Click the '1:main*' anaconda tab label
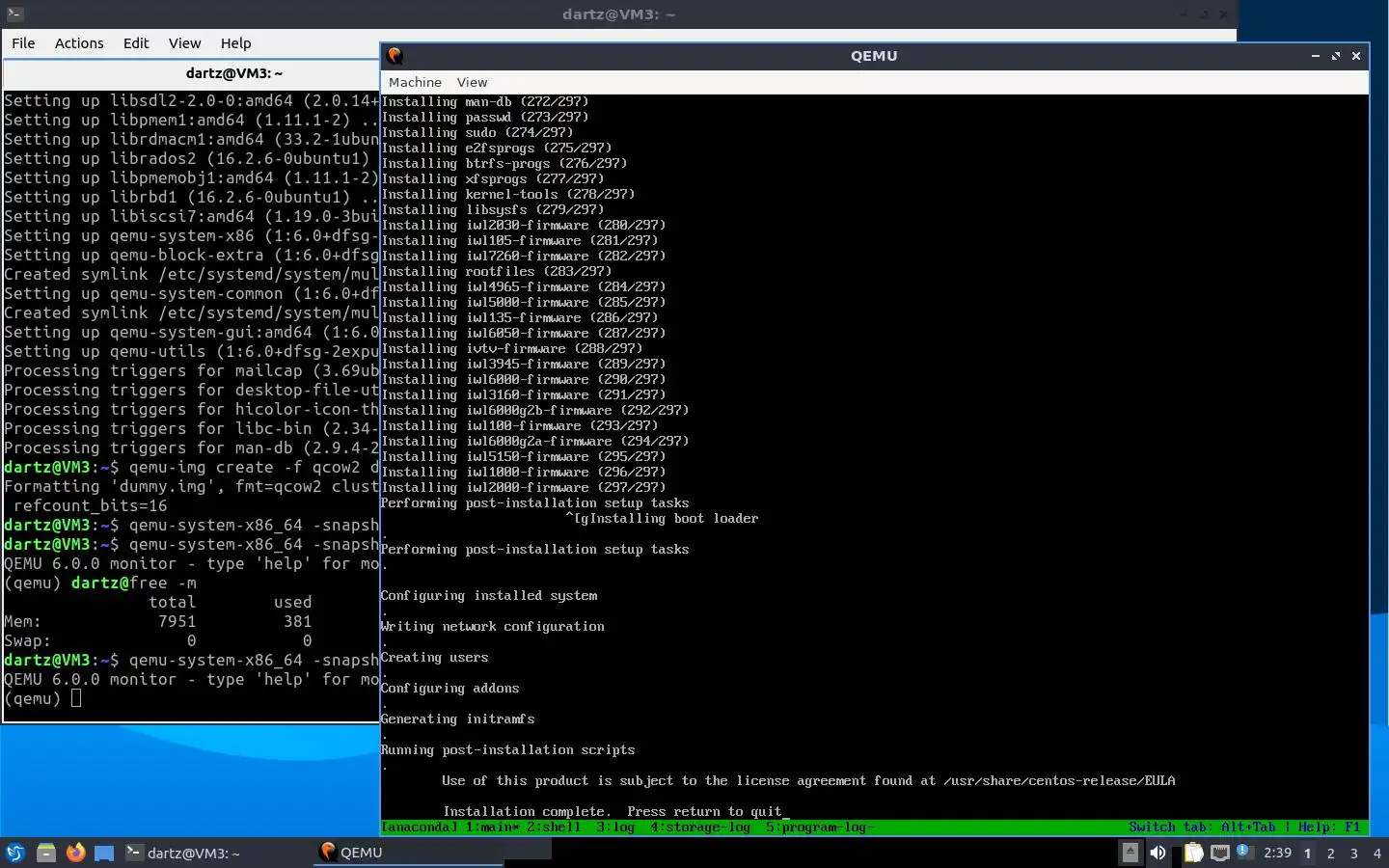The width and height of the screenshot is (1389, 868). [x=492, y=827]
